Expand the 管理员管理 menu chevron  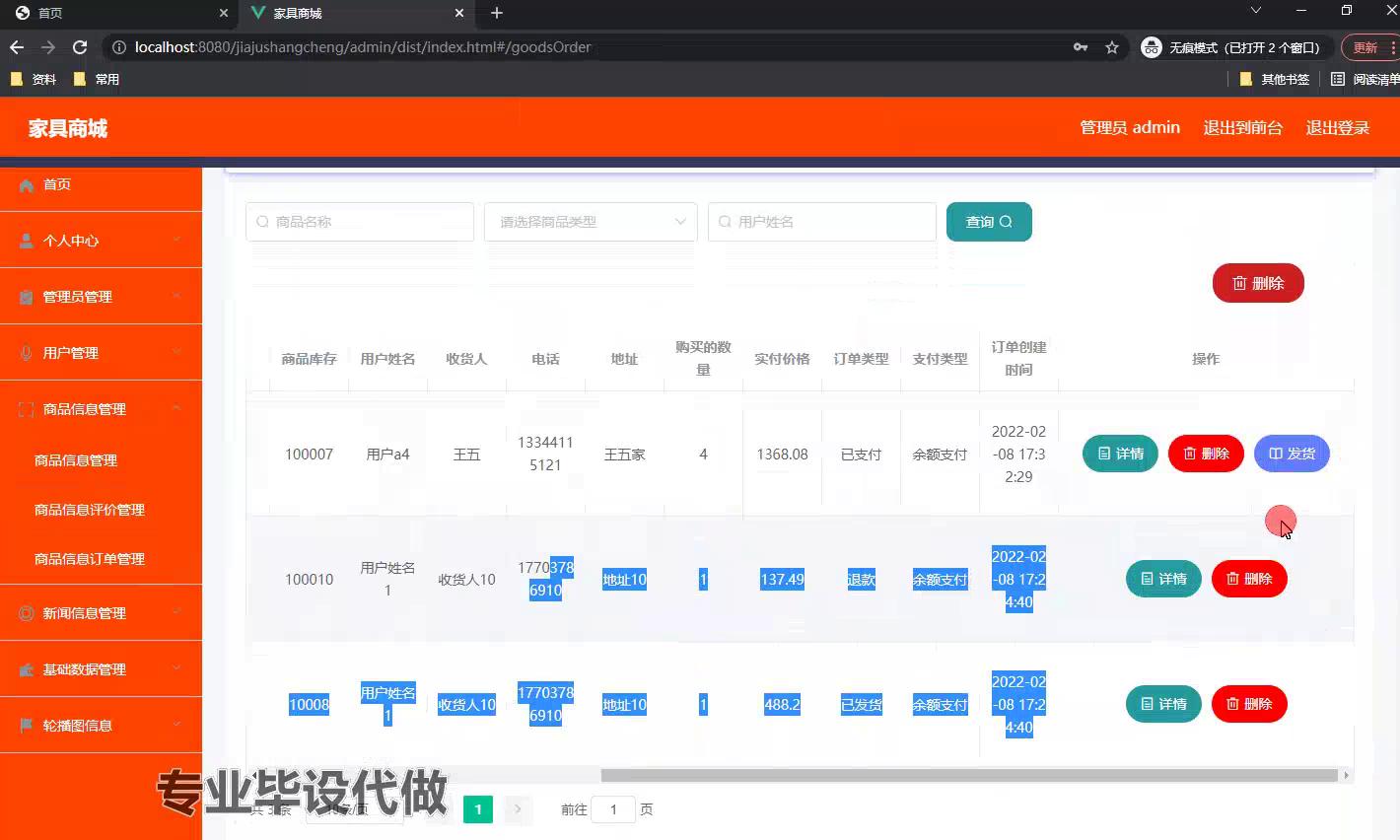click(x=176, y=296)
